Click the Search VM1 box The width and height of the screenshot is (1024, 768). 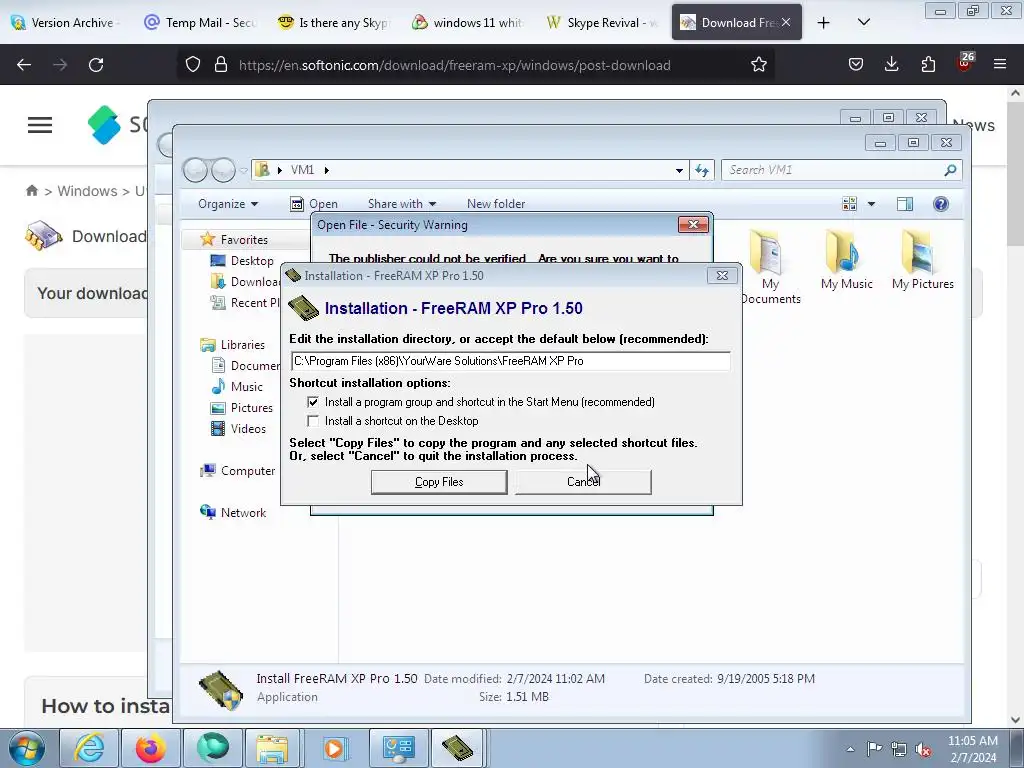834,170
